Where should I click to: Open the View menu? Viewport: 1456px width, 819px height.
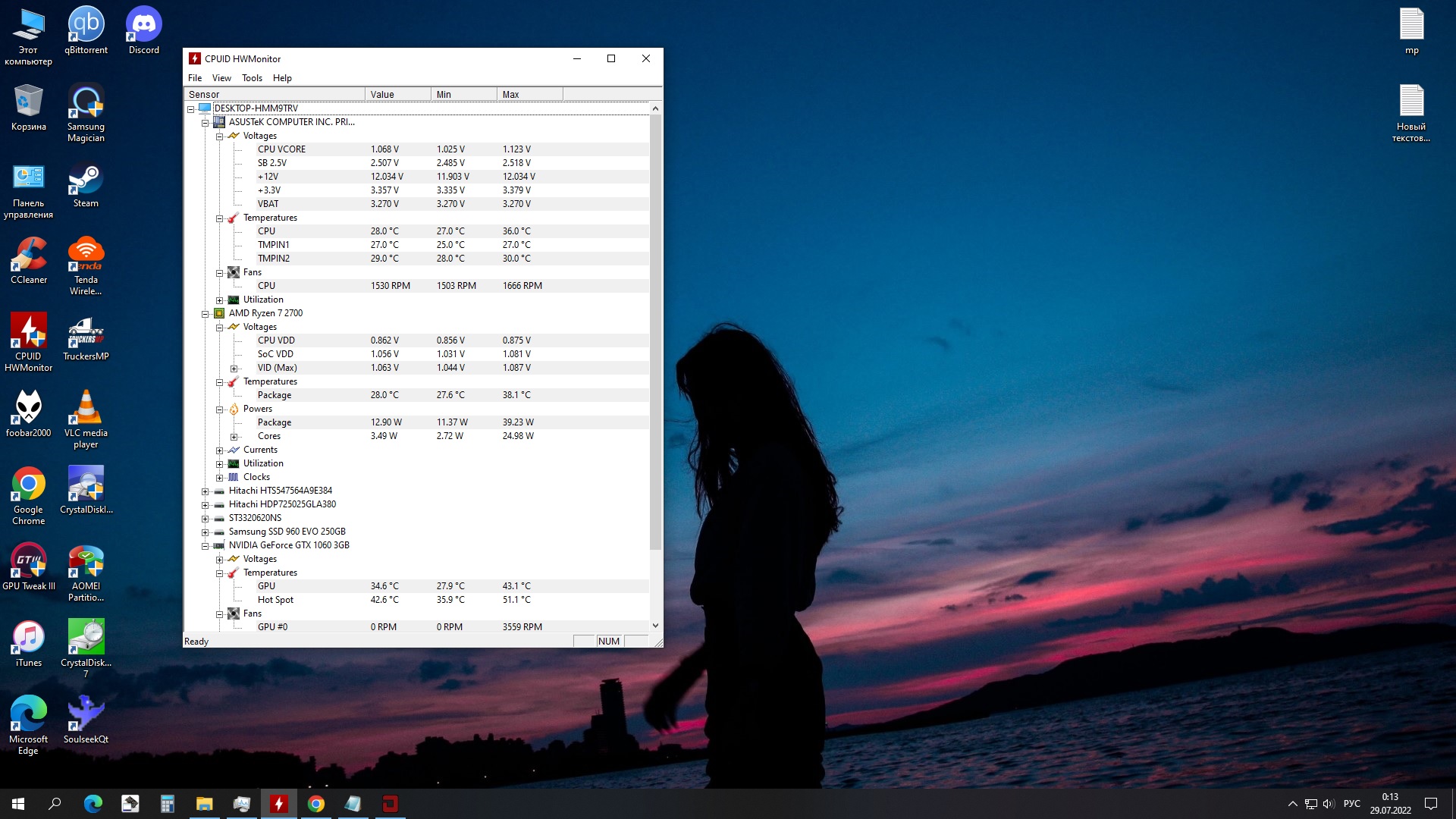[221, 78]
